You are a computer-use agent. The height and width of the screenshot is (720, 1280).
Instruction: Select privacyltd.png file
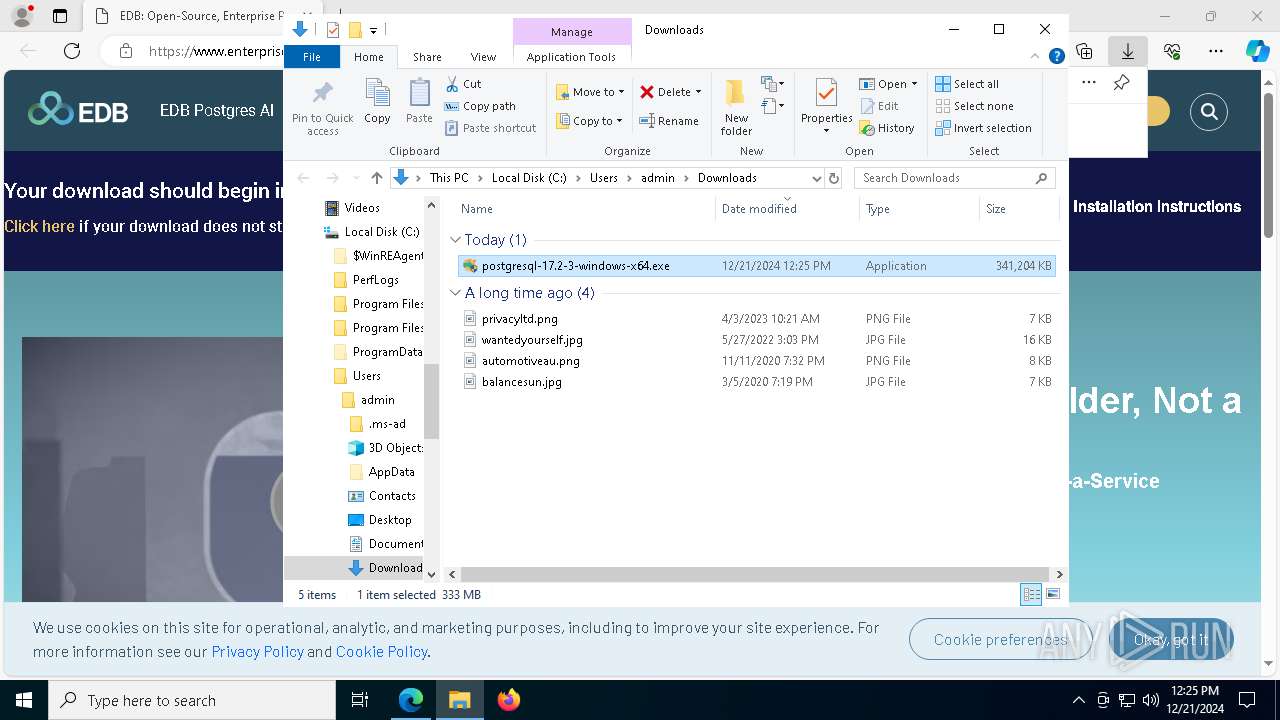[x=756, y=319]
